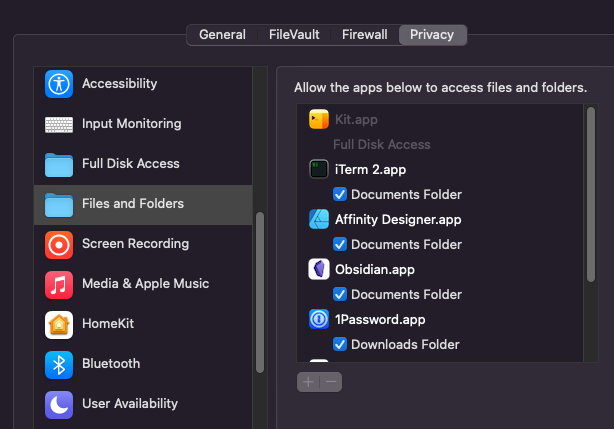The height and width of the screenshot is (429, 614).
Task: Click the Affinity Designer.app name label
Action: click(398, 220)
